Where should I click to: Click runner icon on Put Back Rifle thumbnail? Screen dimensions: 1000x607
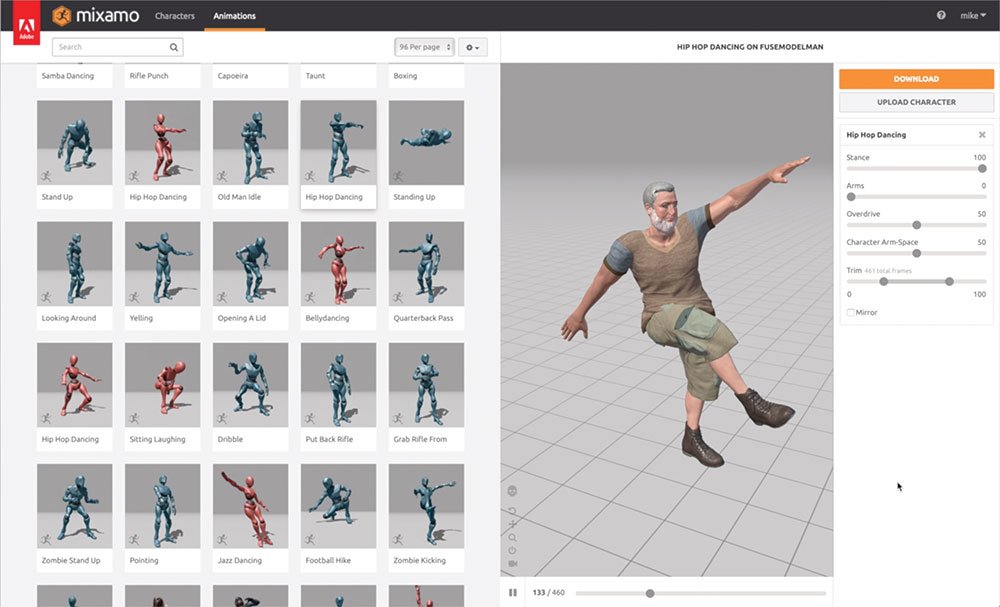pyautogui.click(x=310, y=418)
